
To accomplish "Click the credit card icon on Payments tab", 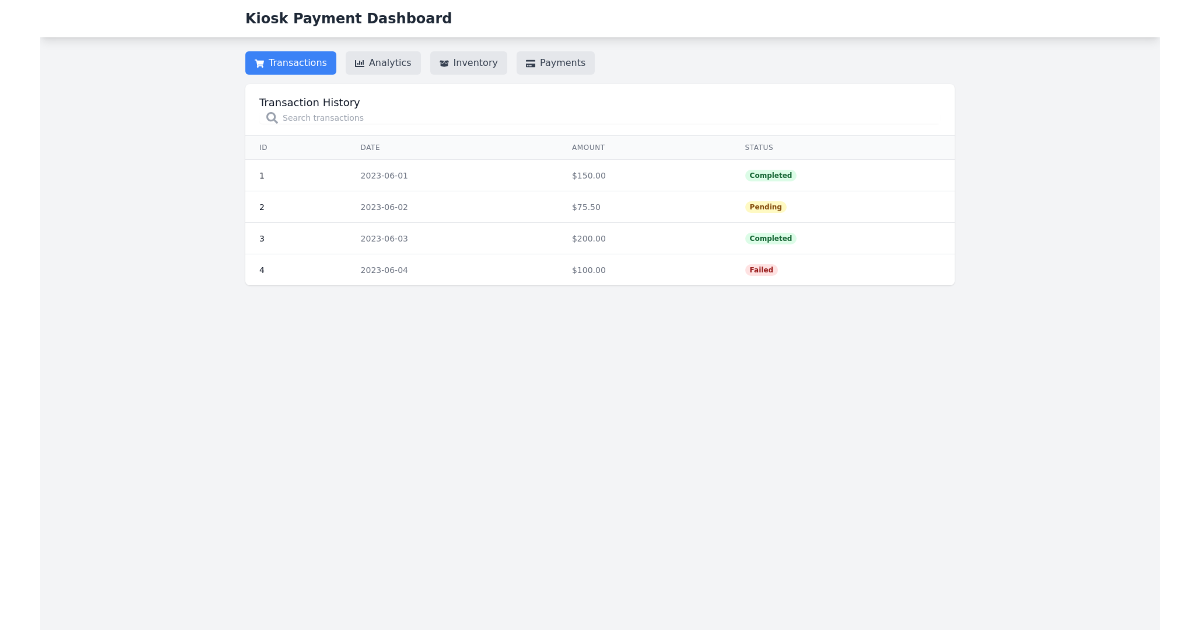I will tap(530, 62).
